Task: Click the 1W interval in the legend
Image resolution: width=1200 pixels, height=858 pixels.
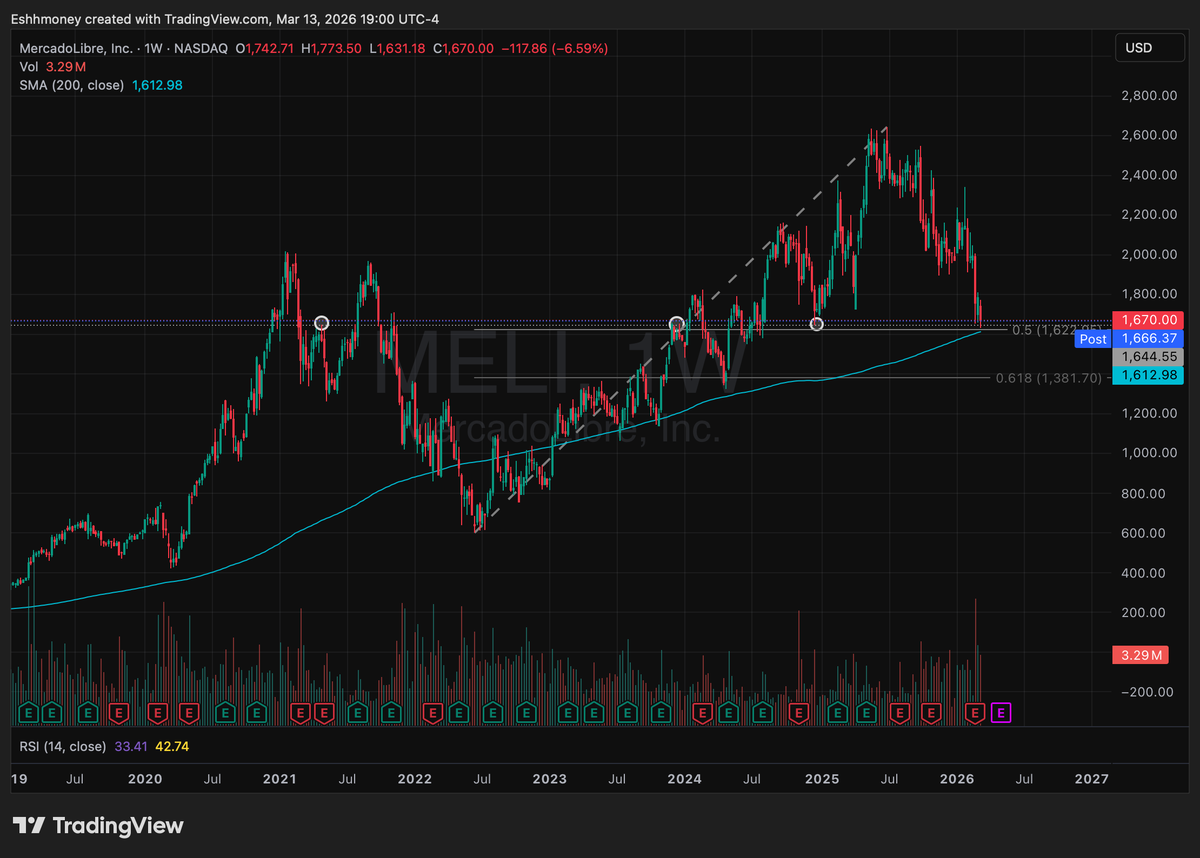Action: (156, 48)
